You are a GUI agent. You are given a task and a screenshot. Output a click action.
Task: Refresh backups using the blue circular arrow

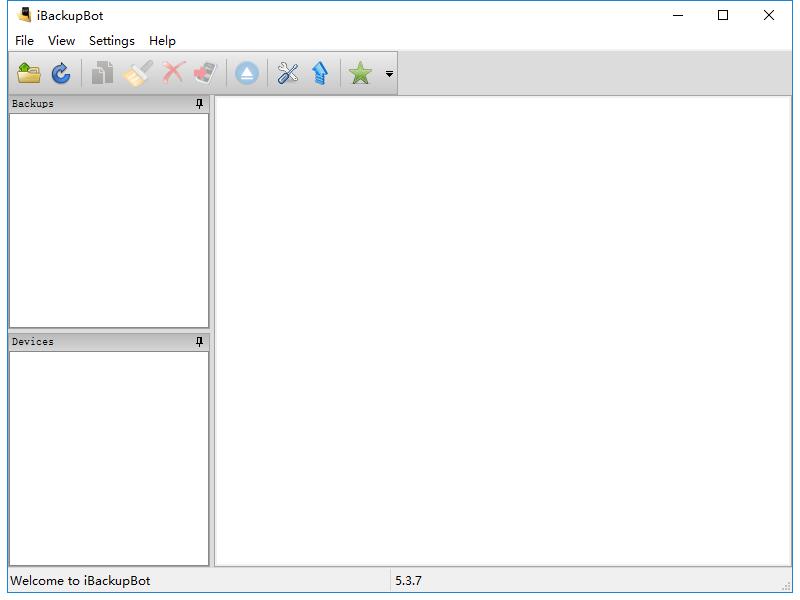(x=61, y=73)
